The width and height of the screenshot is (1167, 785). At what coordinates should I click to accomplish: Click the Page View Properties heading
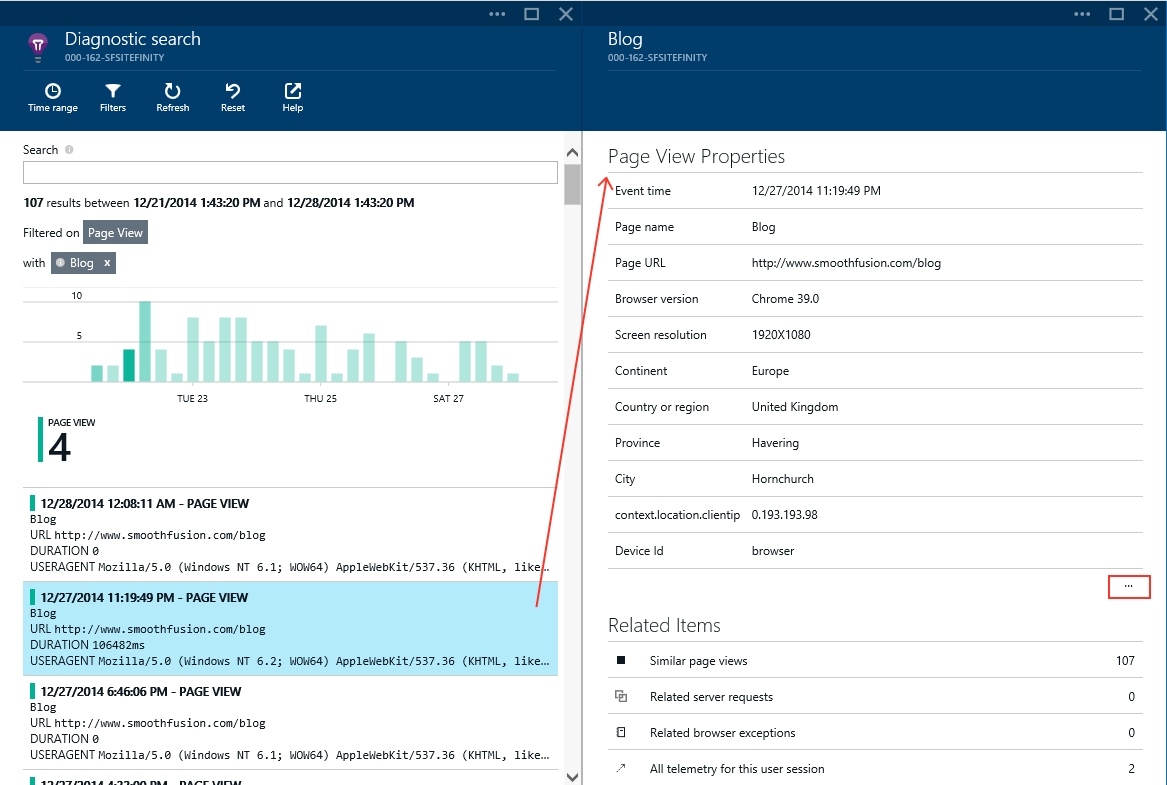point(697,156)
